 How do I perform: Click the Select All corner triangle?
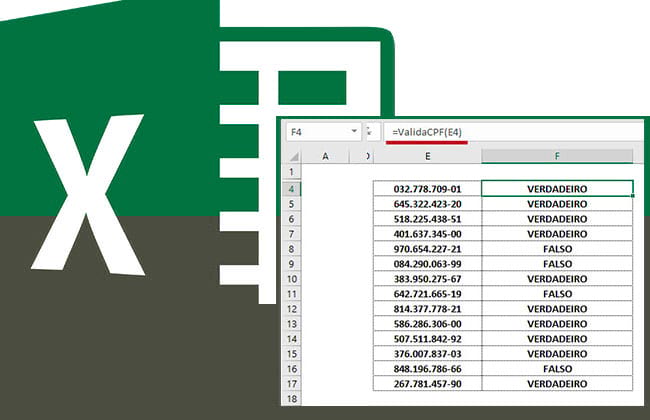coord(293,156)
